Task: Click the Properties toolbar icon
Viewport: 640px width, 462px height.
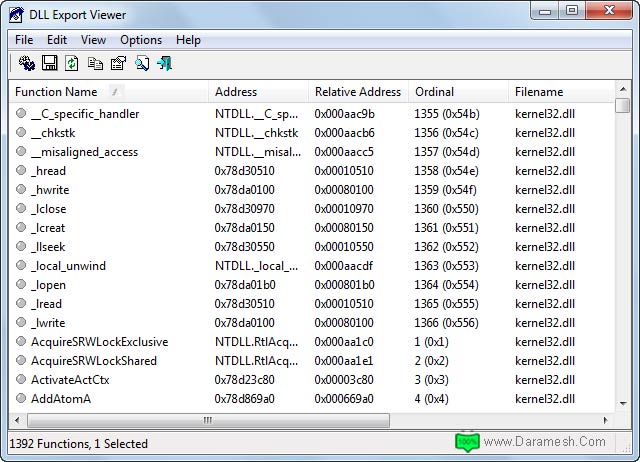Action: tap(118, 64)
